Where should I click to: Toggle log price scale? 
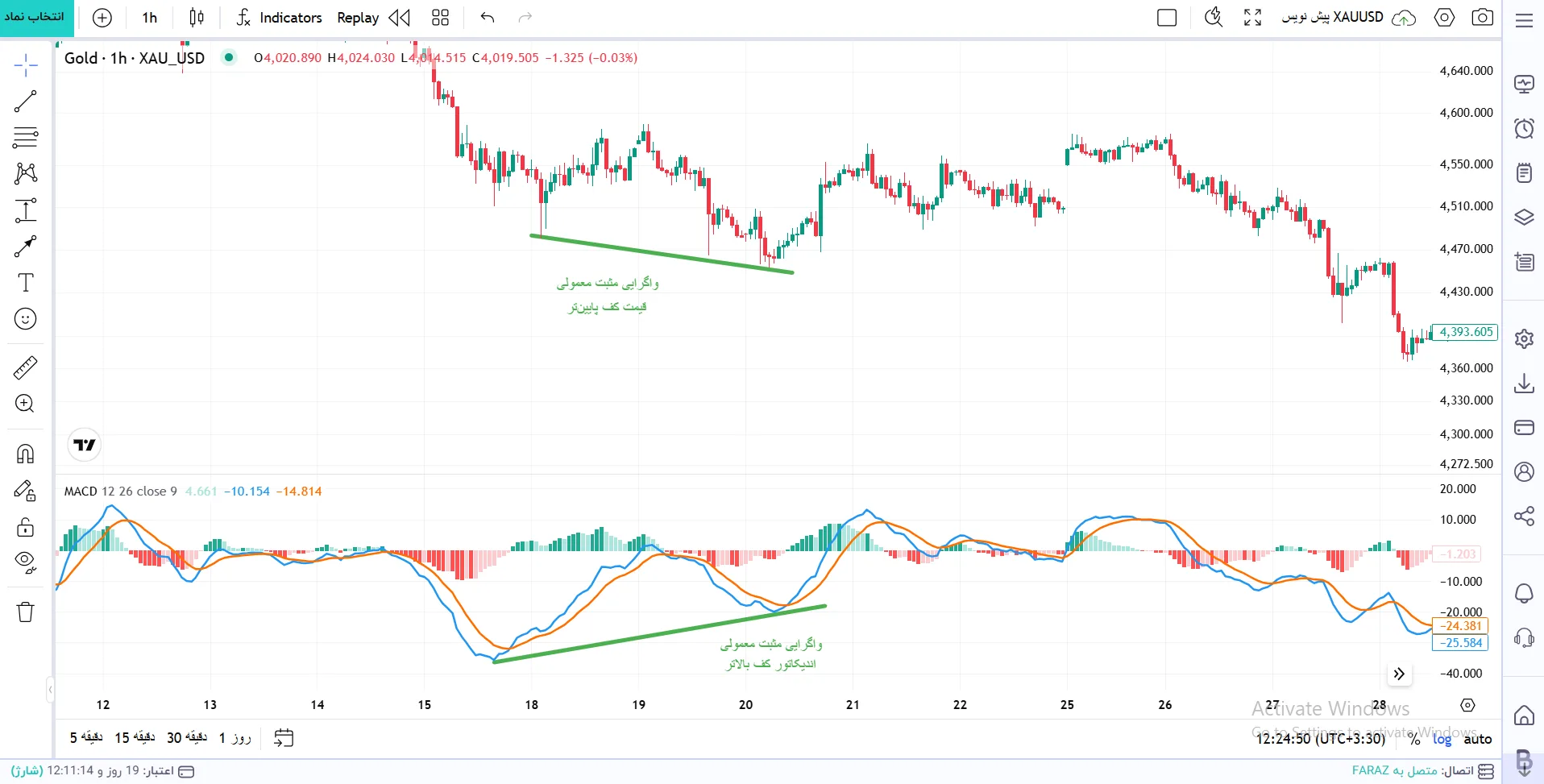[1442, 739]
